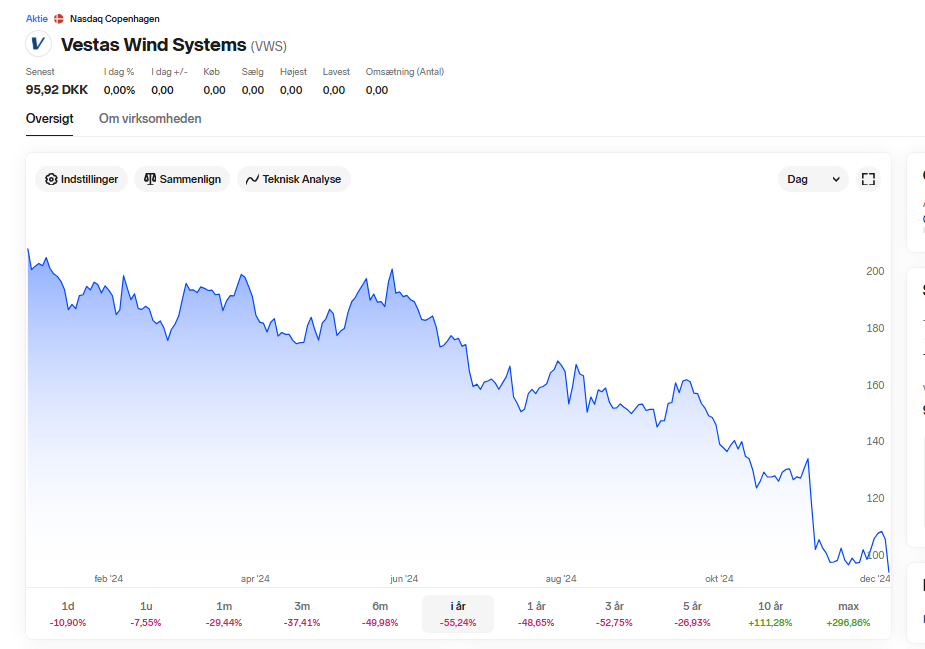This screenshot has width=925, height=649.
Task: Click the feb '24 axis label
Action: [x=109, y=579]
